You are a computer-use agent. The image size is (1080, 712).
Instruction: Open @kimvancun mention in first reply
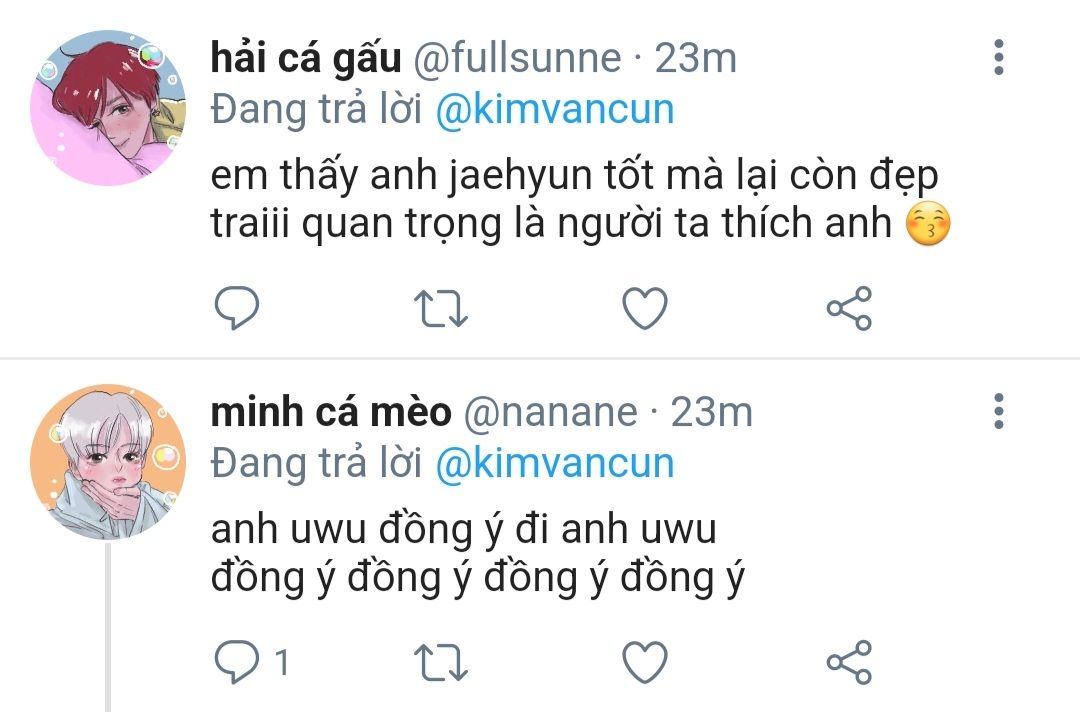555,109
